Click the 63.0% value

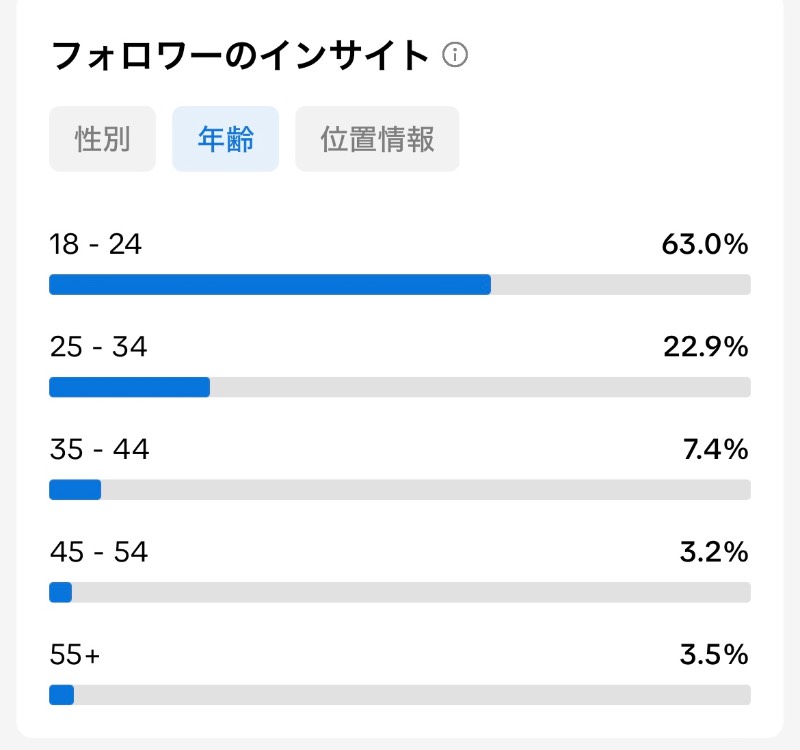(x=705, y=244)
